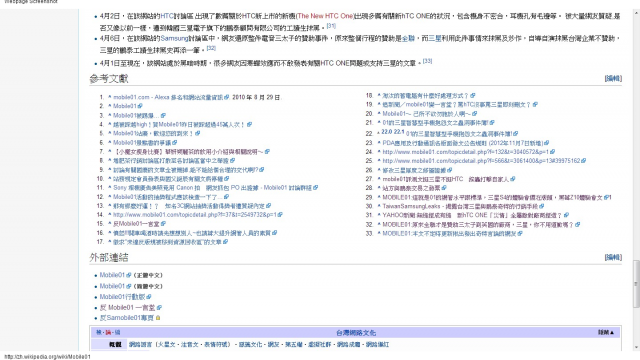Click the scrollbar up arrow
This screenshot has height=360, width=640.
(636, 14)
